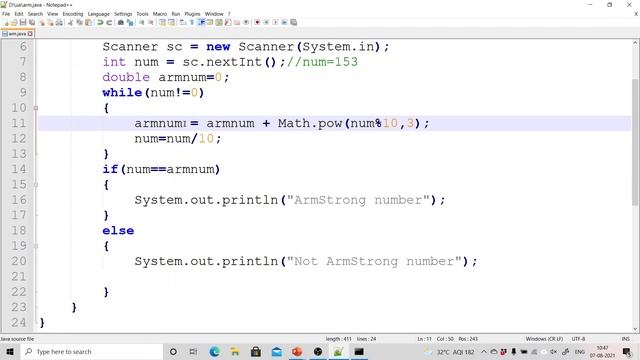Redo edit with the Redo arrow icon
640x360 pixels.
point(109,22)
